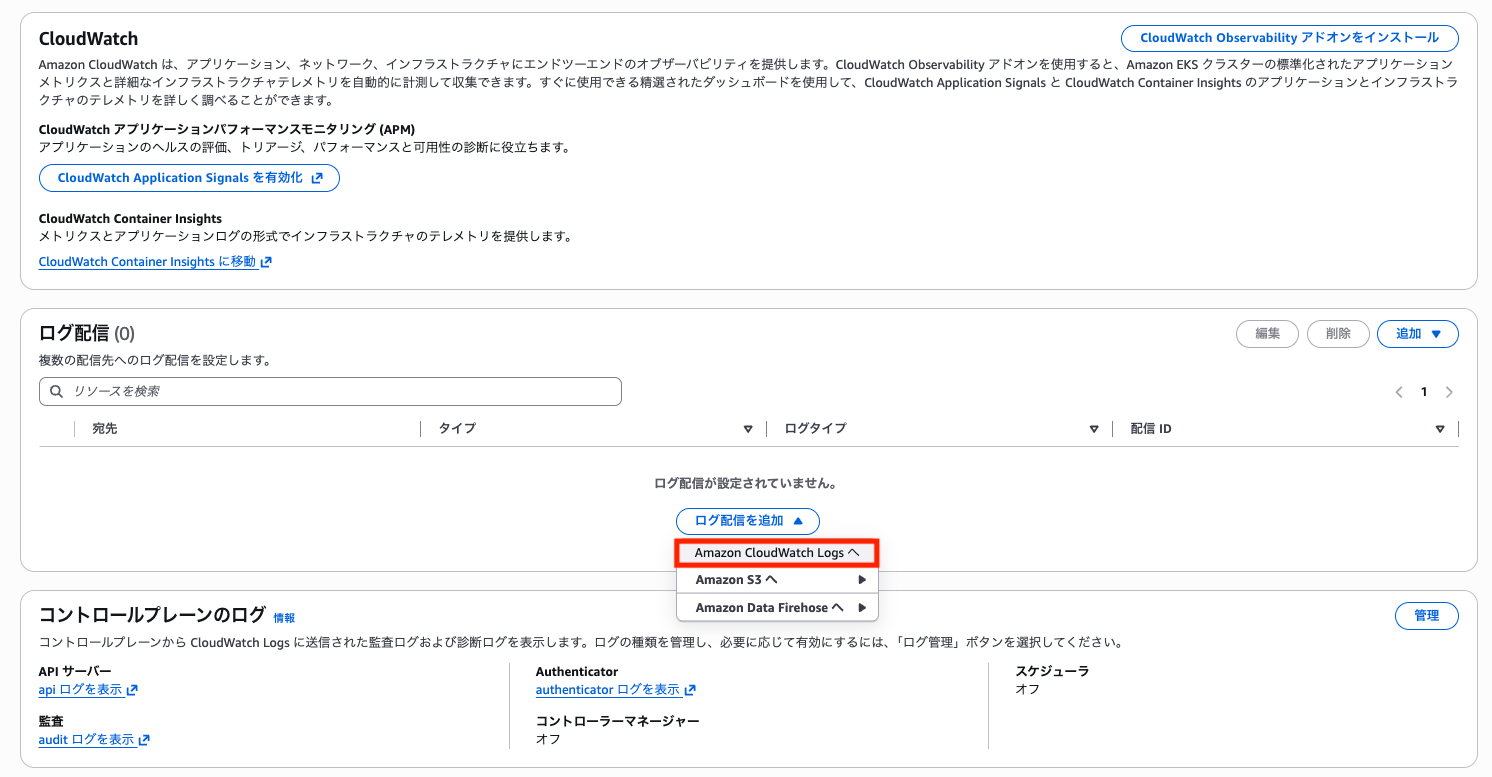Expand the Amazon Data Firehose submenu arrow
Image resolution: width=1492 pixels, height=777 pixels.
[x=862, y=608]
